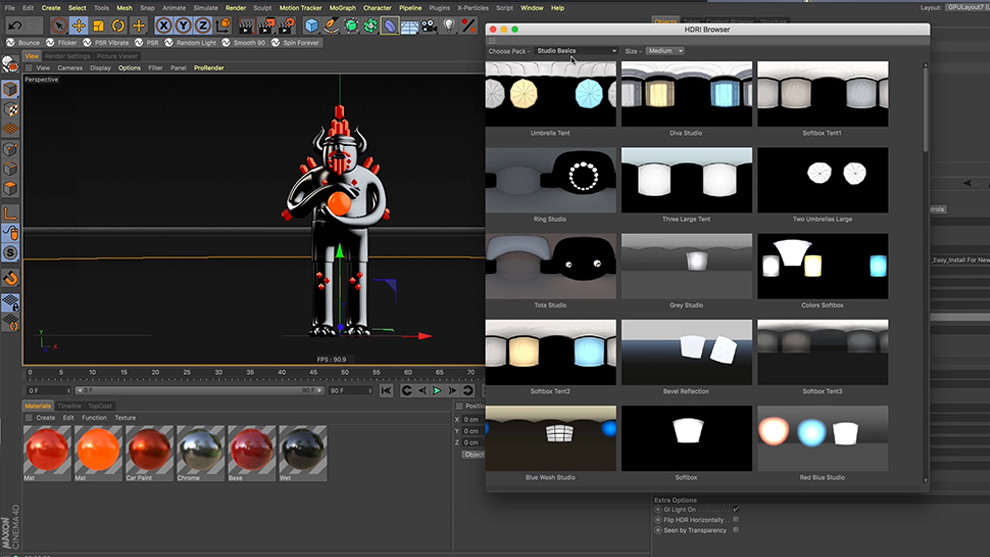Click Render to Picture Viewer icon
990x557 pixels.
point(266,26)
